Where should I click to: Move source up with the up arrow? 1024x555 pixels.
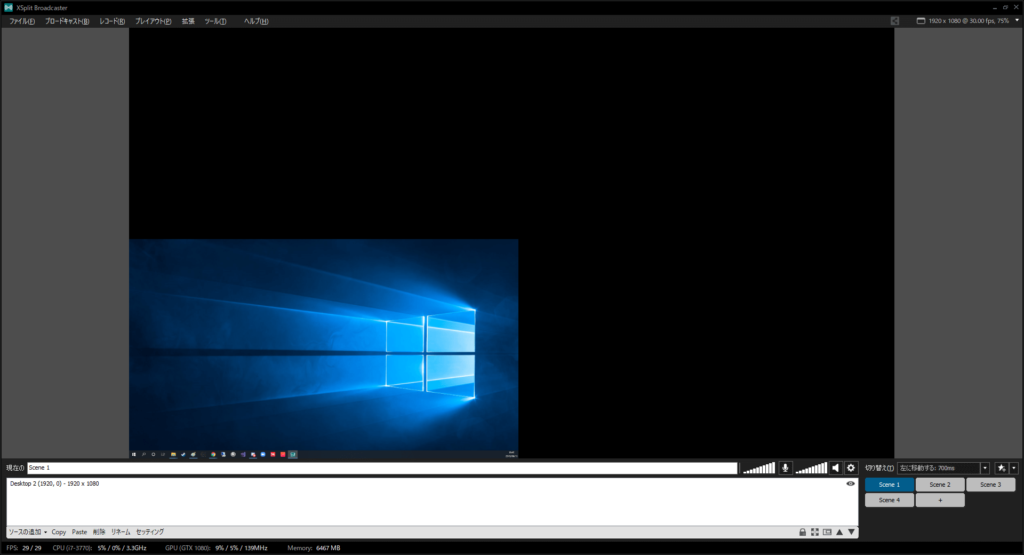tap(840, 532)
